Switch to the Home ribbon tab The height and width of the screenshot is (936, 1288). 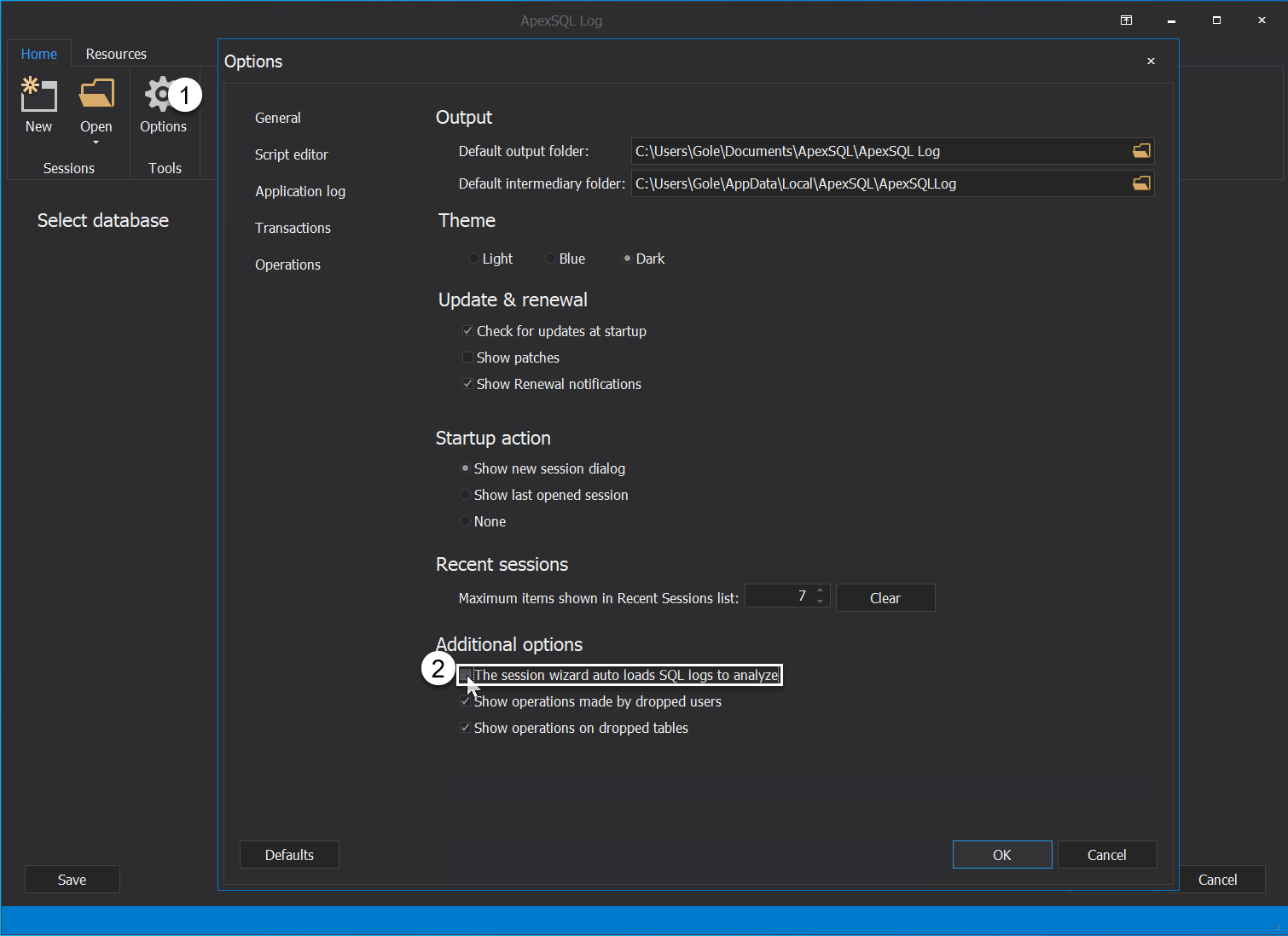pos(39,54)
